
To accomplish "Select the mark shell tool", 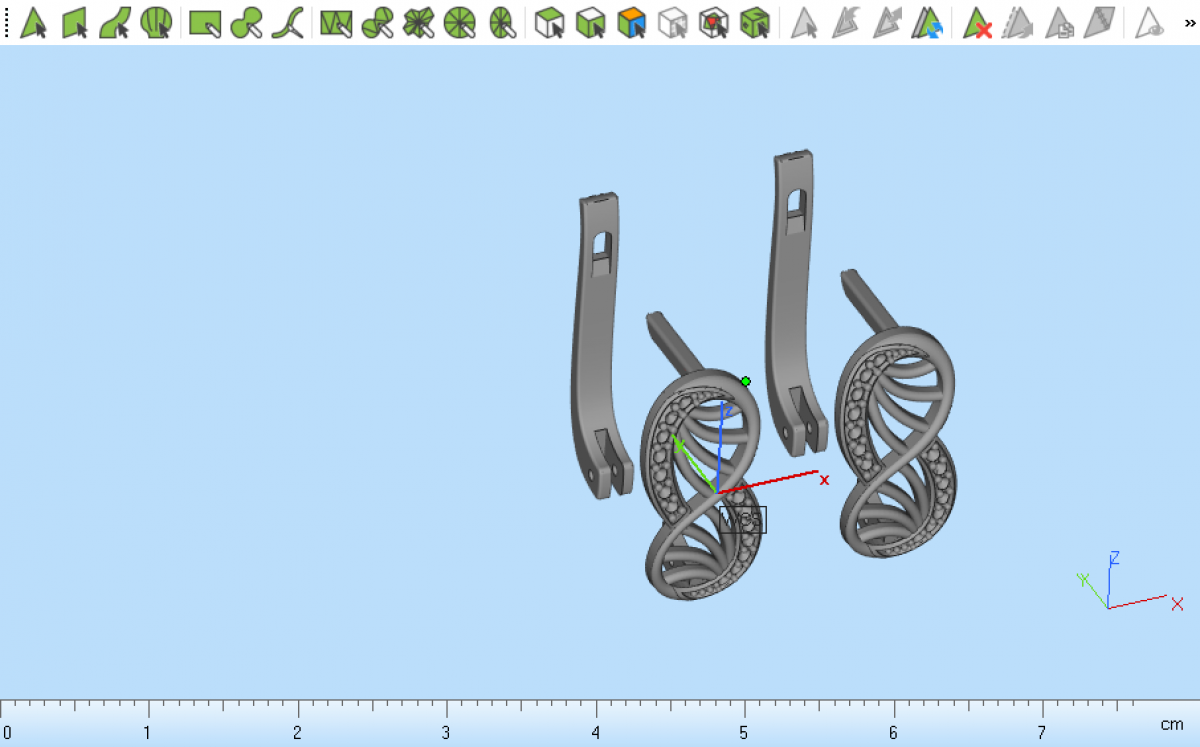I will coord(155,22).
